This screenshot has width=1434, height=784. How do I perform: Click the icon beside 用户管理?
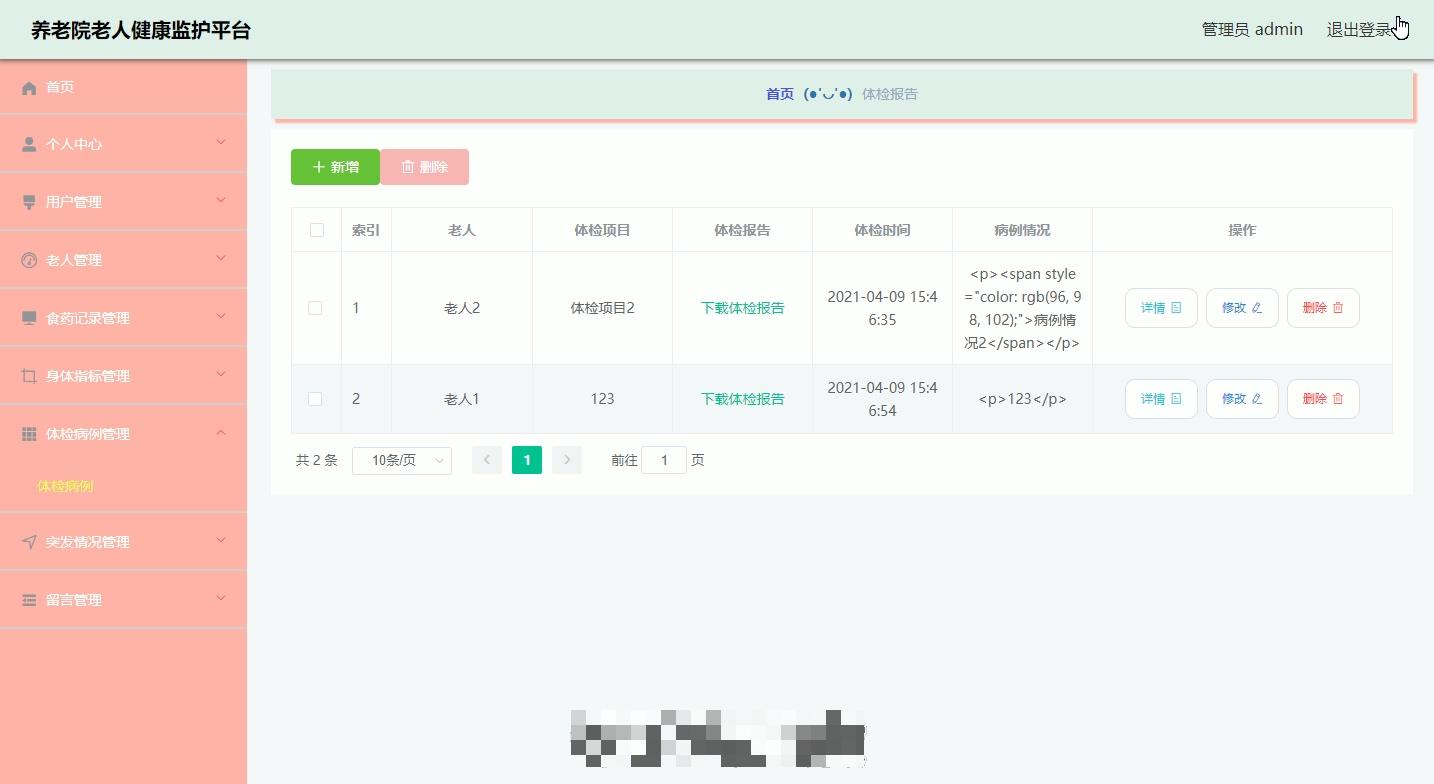click(x=29, y=203)
